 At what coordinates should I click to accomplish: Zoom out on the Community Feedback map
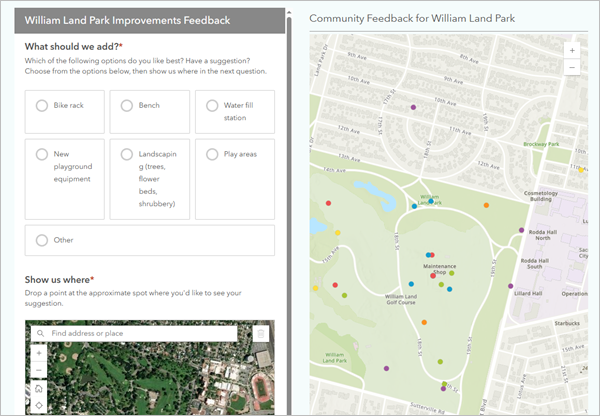click(x=572, y=67)
